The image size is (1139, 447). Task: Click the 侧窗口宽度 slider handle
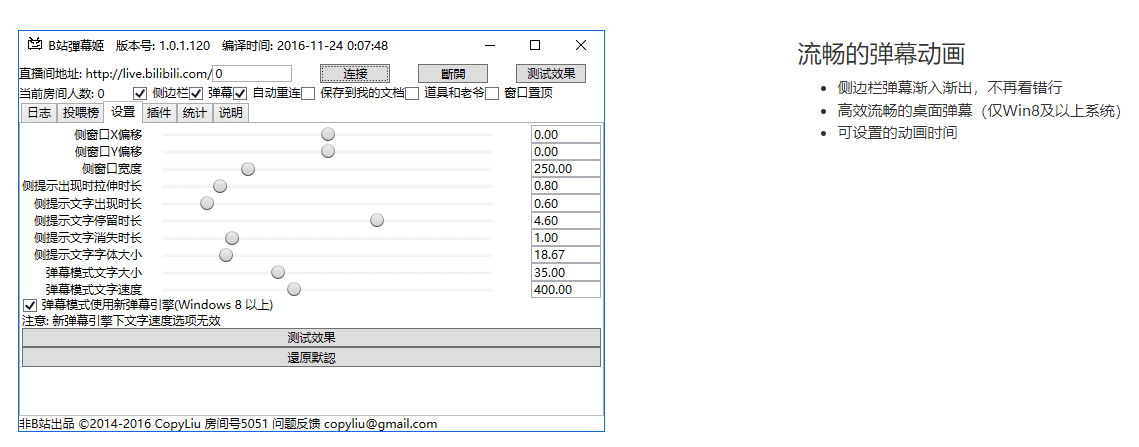point(248,169)
